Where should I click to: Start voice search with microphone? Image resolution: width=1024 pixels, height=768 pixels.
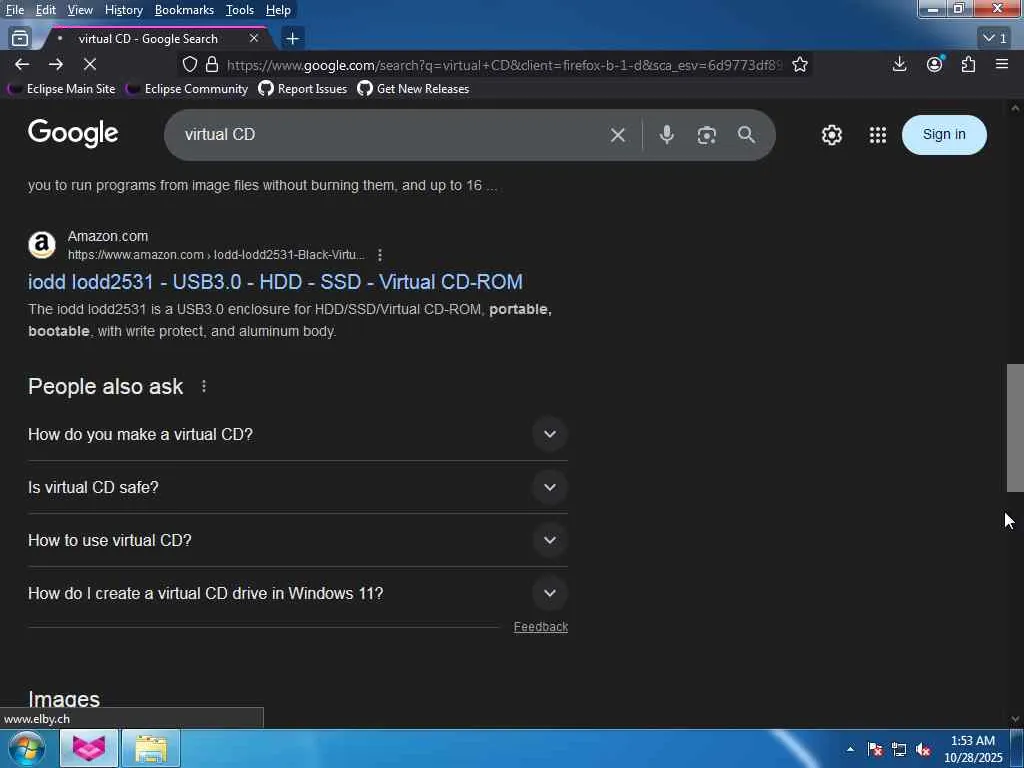coord(666,135)
